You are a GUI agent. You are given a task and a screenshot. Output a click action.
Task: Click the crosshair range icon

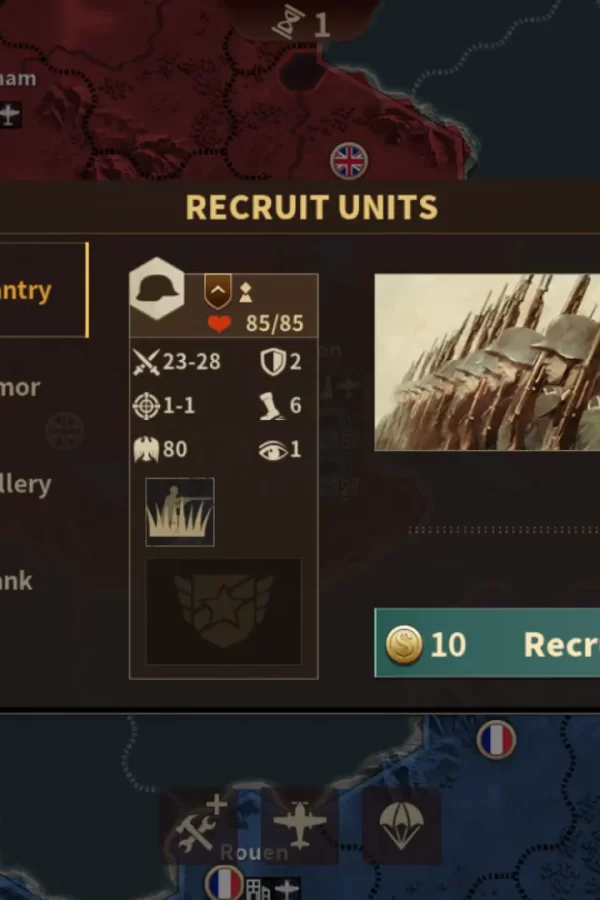(x=146, y=406)
